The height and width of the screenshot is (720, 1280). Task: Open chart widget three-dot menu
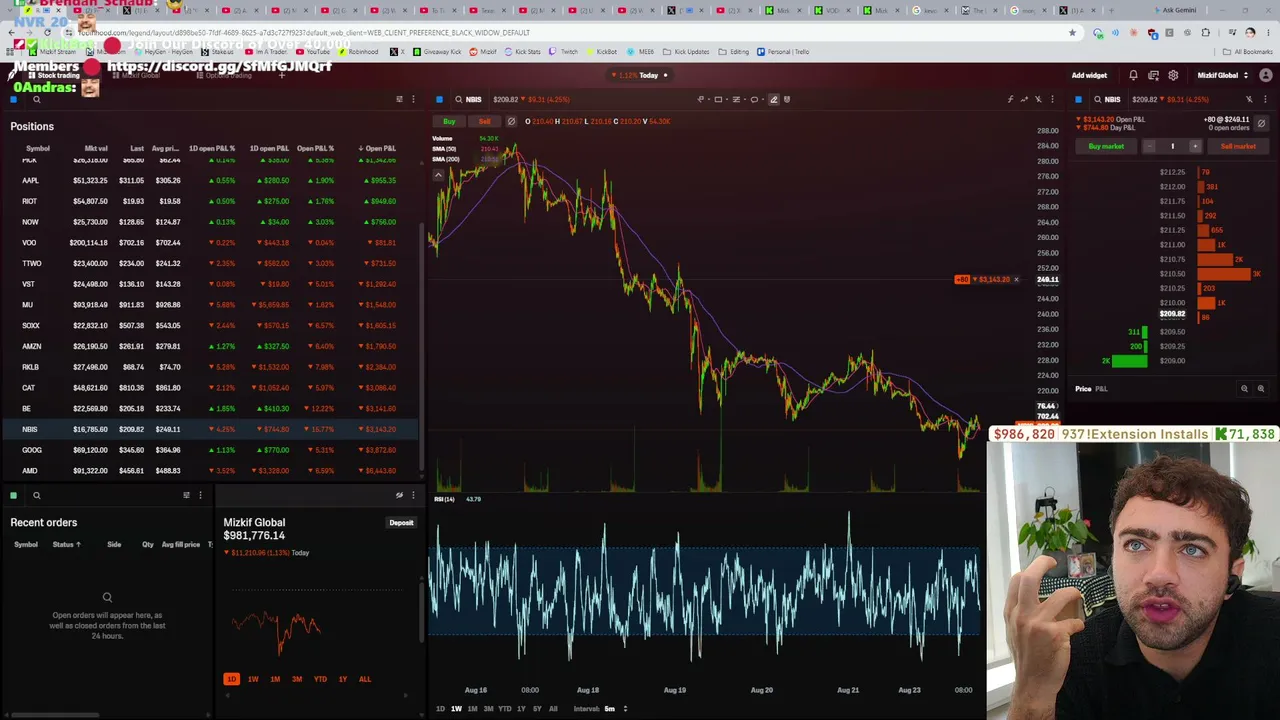point(1052,99)
